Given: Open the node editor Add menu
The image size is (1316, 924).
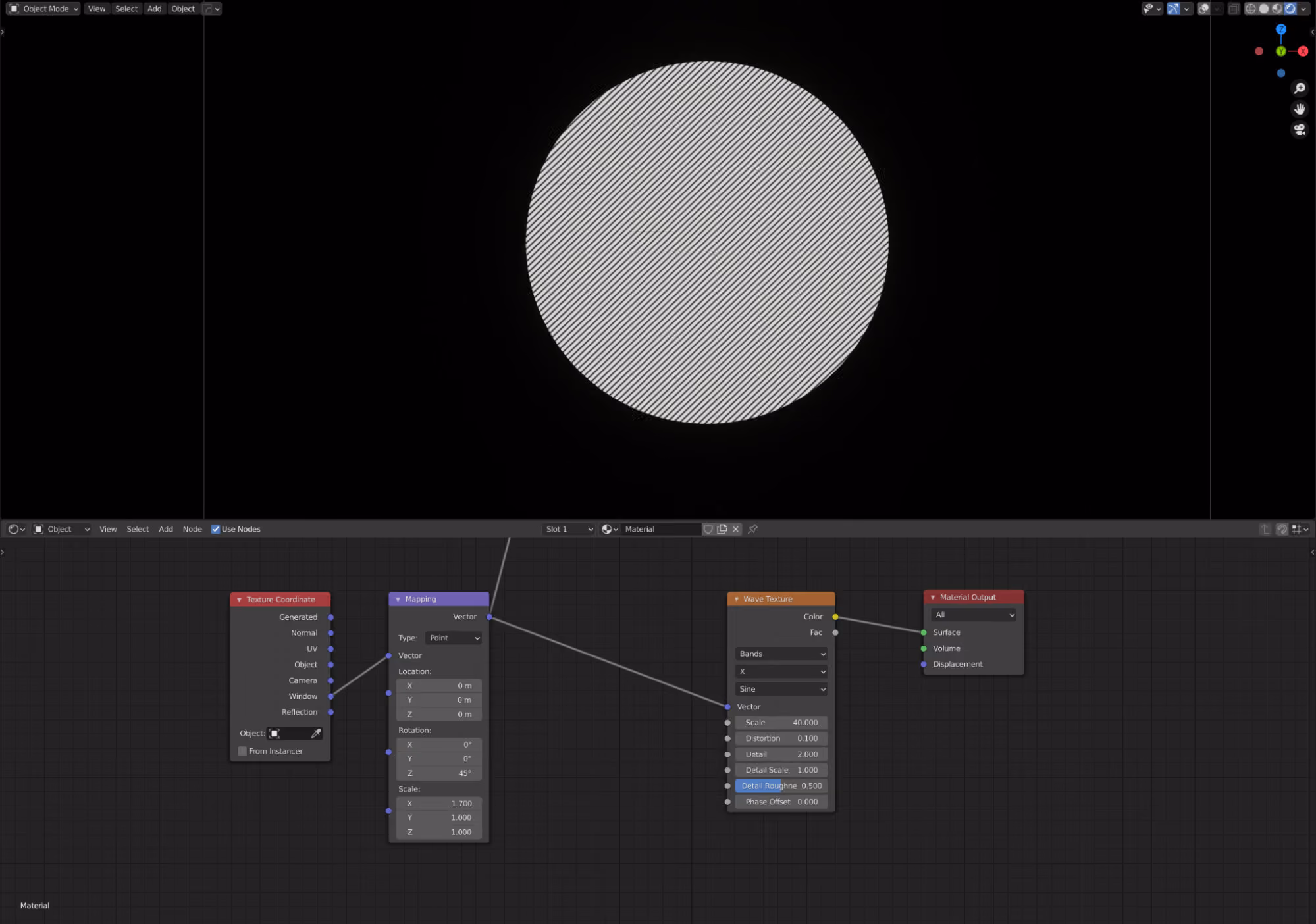Looking at the screenshot, I should pyautogui.click(x=166, y=529).
